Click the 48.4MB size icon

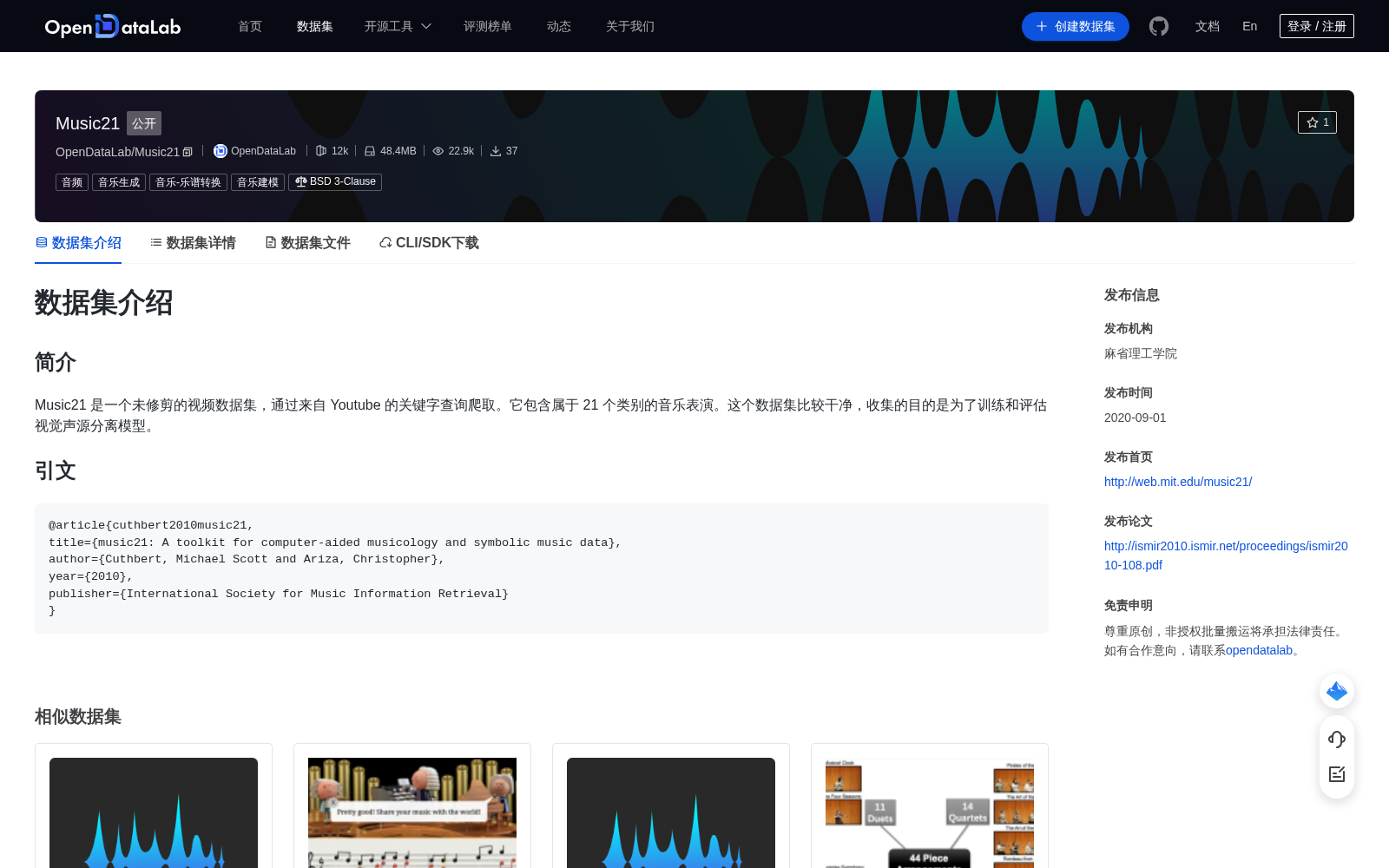(370, 151)
